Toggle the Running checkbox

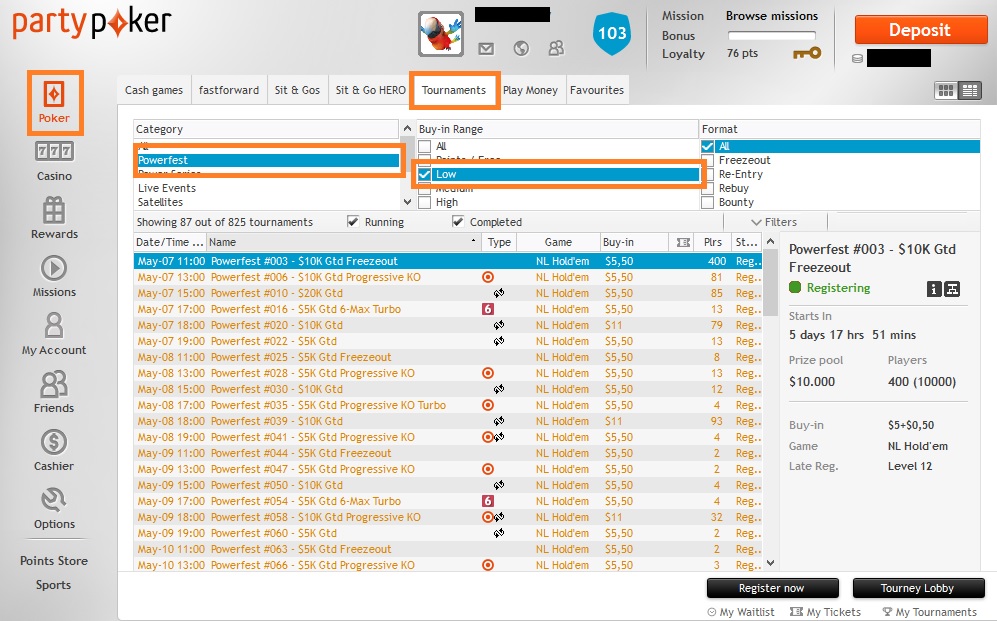tap(353, 221)
